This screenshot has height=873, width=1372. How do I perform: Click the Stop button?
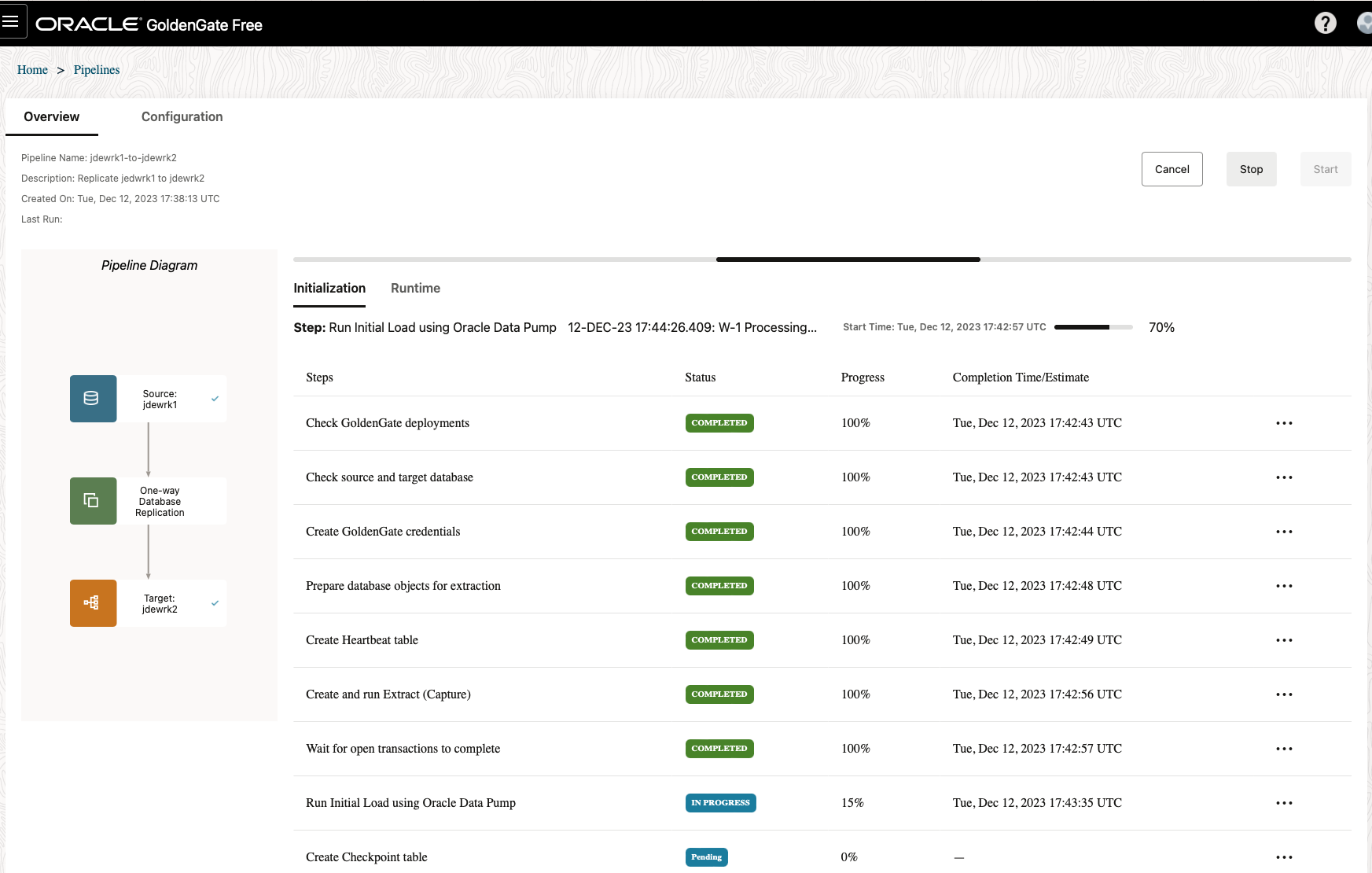[1251, 169]
